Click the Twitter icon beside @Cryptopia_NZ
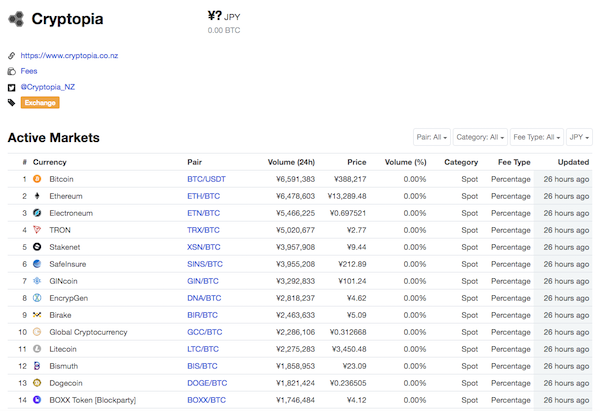Image resolution: width=600 pixels, height=411 pixels. 11,87
